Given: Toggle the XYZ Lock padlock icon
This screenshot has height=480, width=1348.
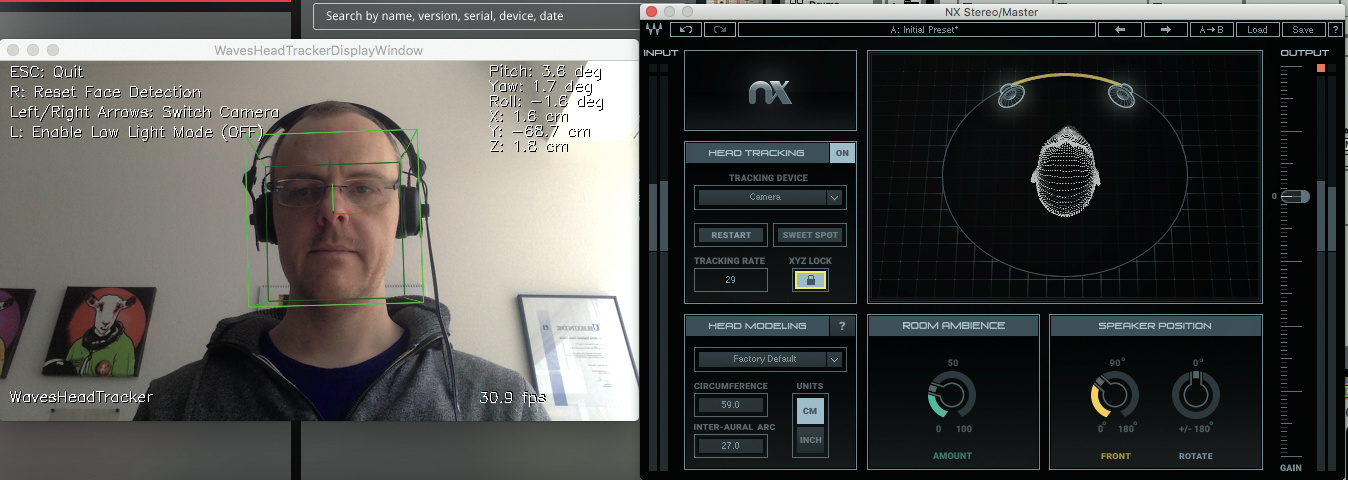Looking at the screenshot, I should point(810,281).
